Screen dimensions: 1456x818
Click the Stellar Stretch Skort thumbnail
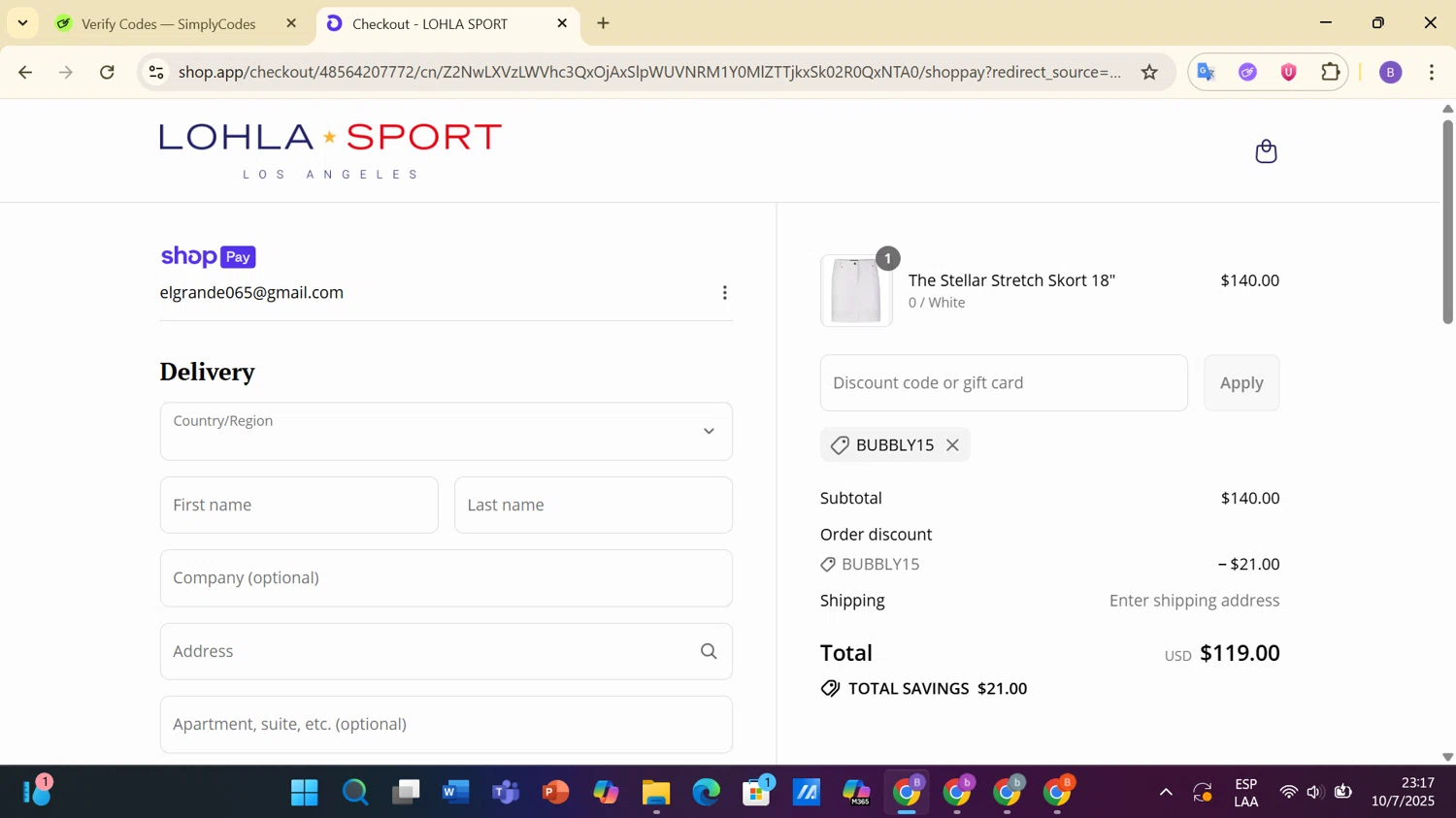coord(856,291)
